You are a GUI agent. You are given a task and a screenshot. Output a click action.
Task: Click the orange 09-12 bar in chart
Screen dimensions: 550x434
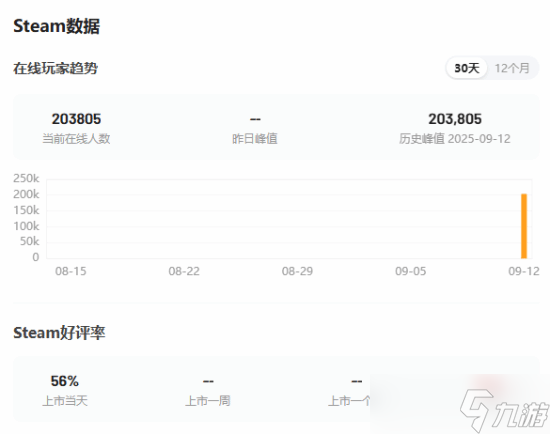pos(524,226)
